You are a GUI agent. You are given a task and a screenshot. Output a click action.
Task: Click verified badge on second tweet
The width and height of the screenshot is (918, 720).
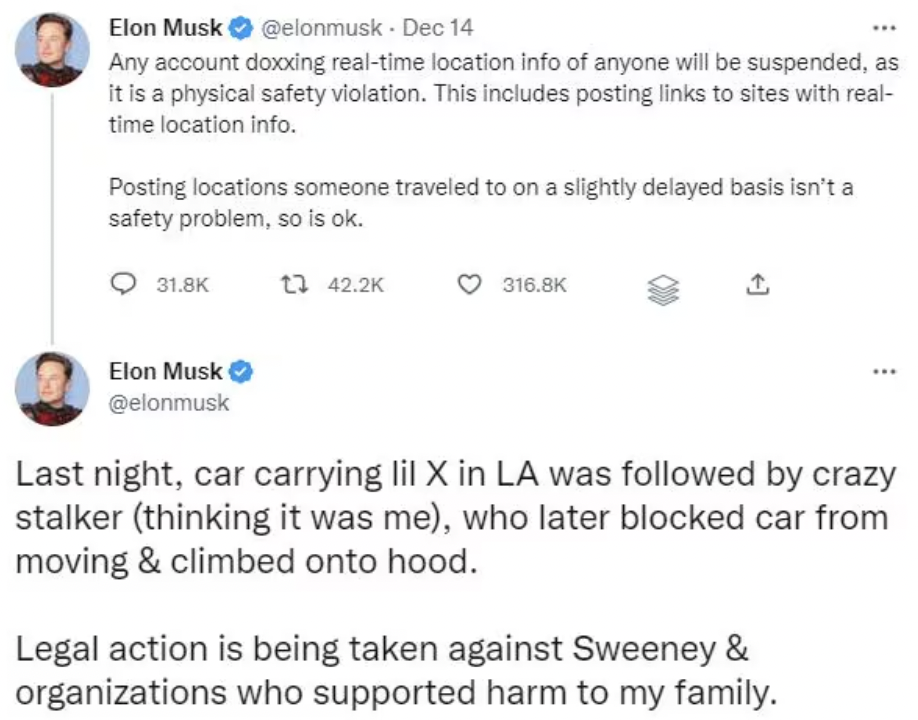pyautogui.click(x=241, y=372)
